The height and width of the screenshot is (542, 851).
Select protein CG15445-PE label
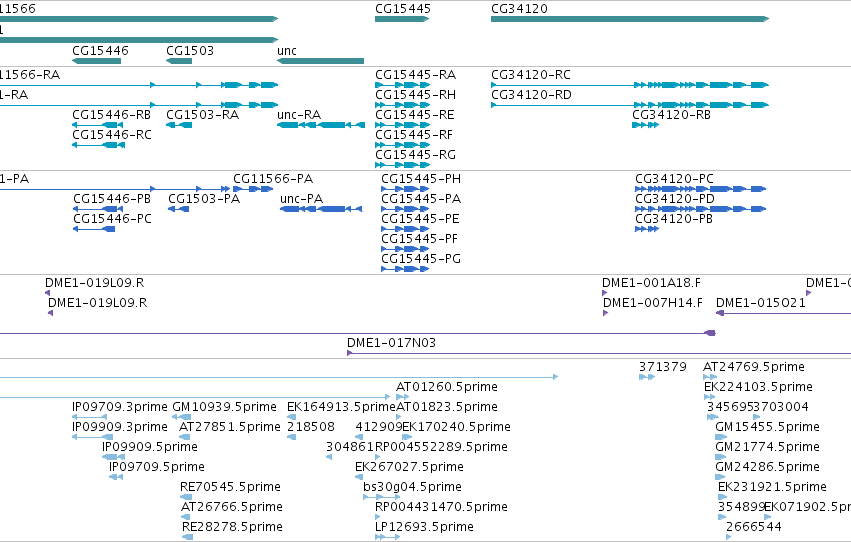[420, 219]
